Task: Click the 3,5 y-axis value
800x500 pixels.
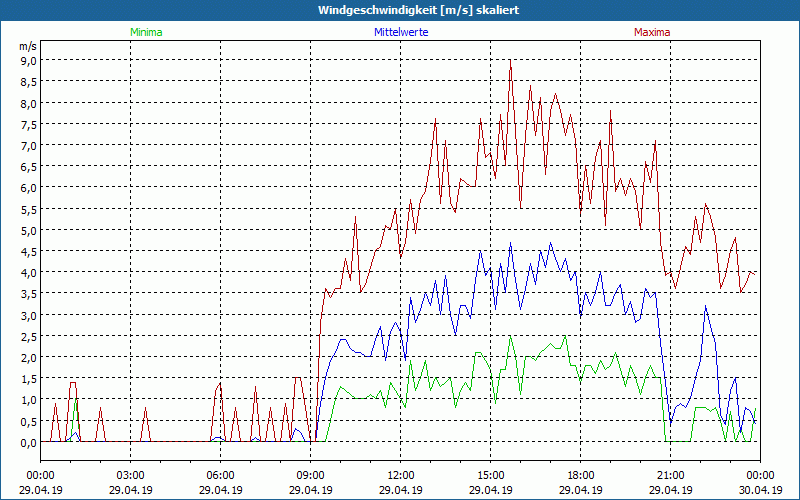Action: coord(29,294)
